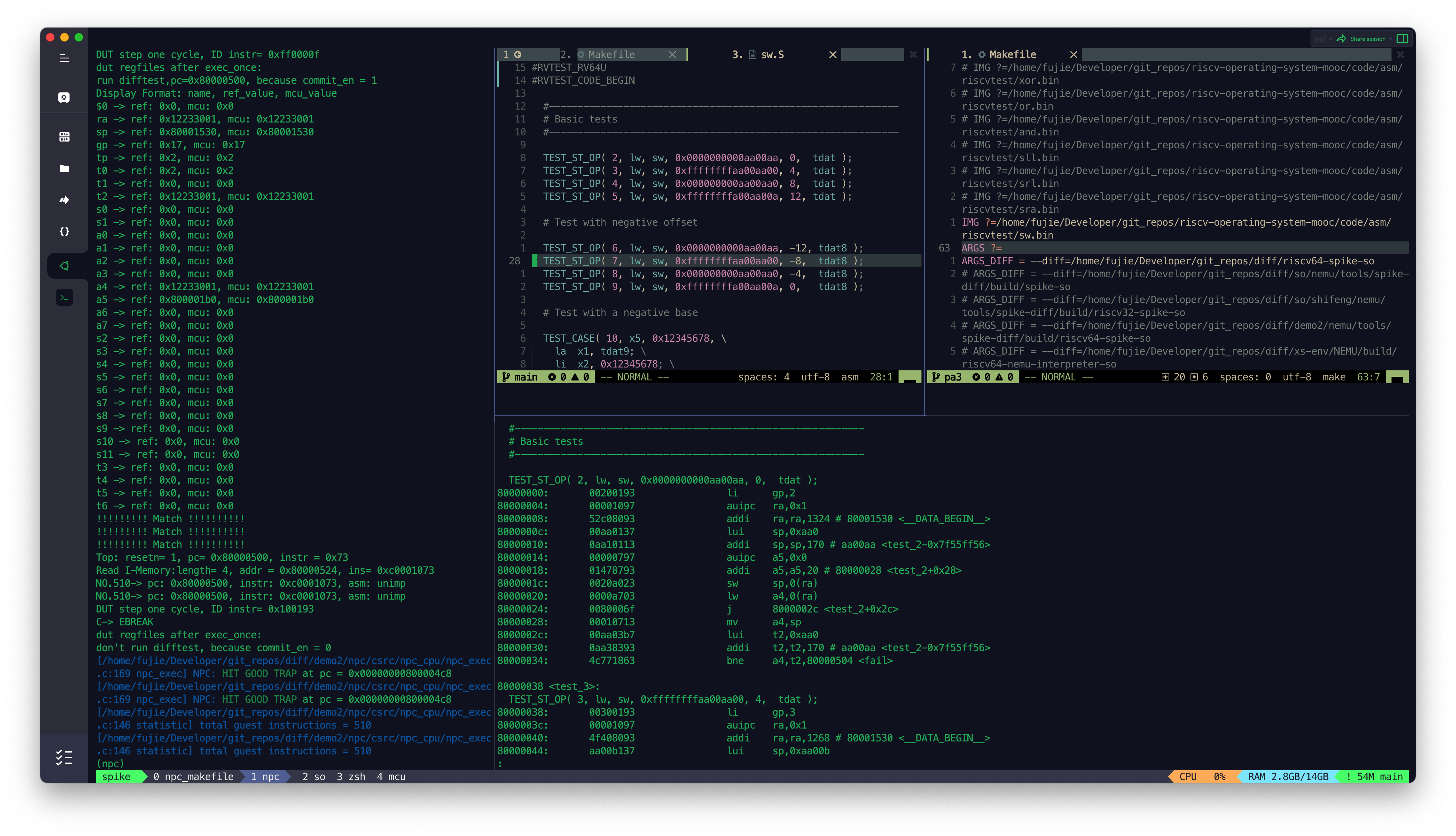This screenshot has height=836, width=1456.
Task: Click the 'ARGS ?=' line in the Makefile
Action: click(981, 248)
